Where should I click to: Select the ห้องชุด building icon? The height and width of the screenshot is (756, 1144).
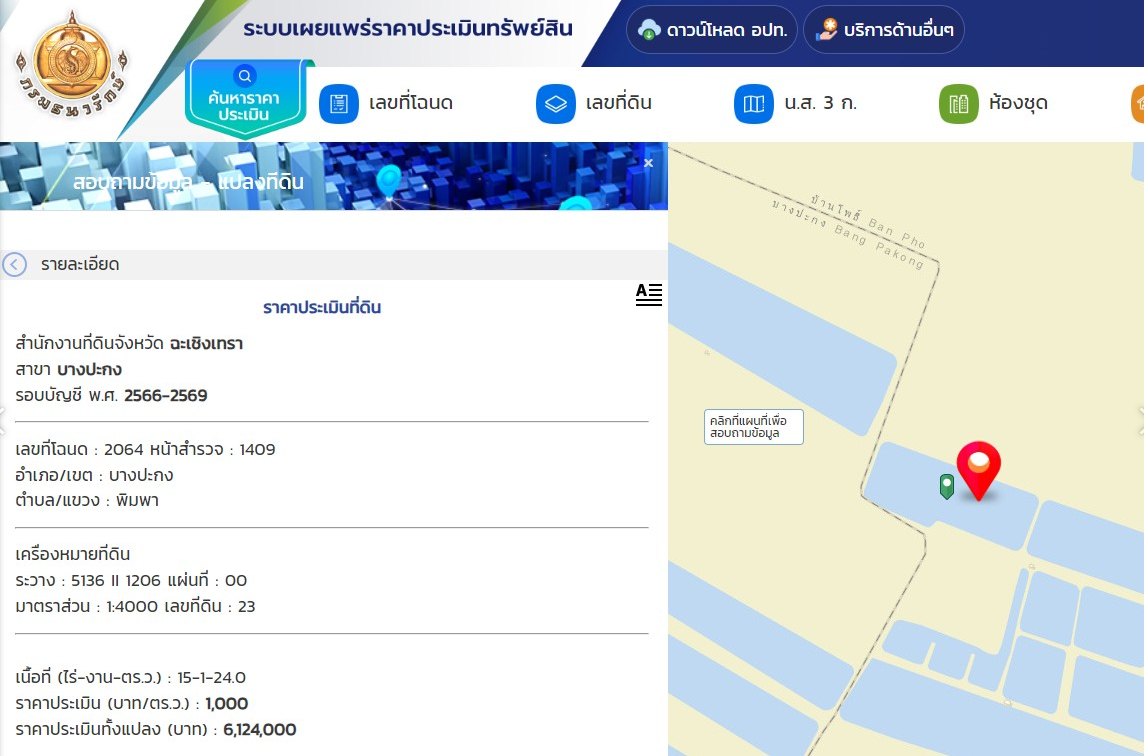point(959,104)
